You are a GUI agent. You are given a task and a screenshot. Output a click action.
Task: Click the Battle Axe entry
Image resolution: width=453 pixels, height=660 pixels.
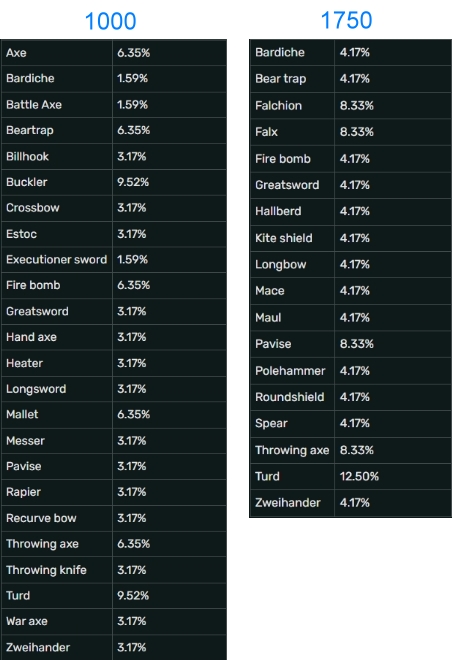coord(34,104)
